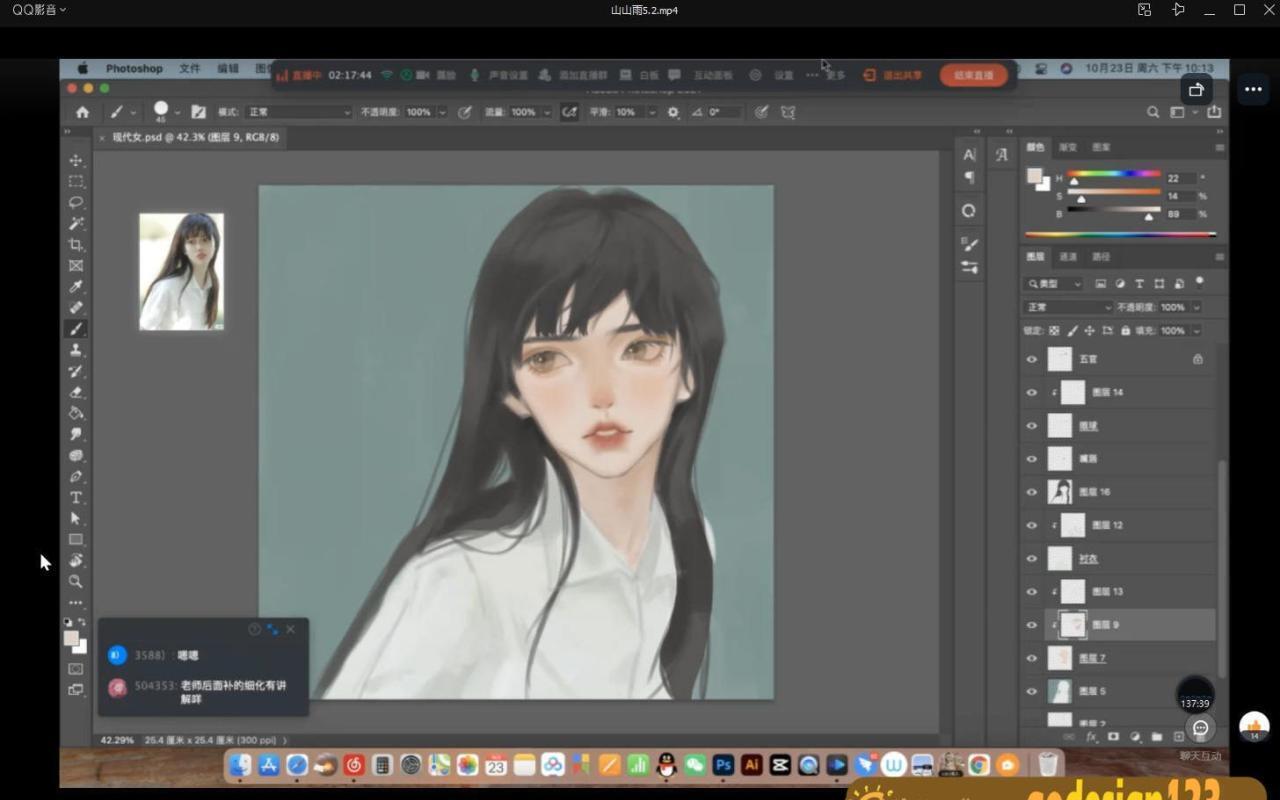Select the Eyedropper tool
Viewport: 1280px width, 800px height.
click(x=76, y=286)
